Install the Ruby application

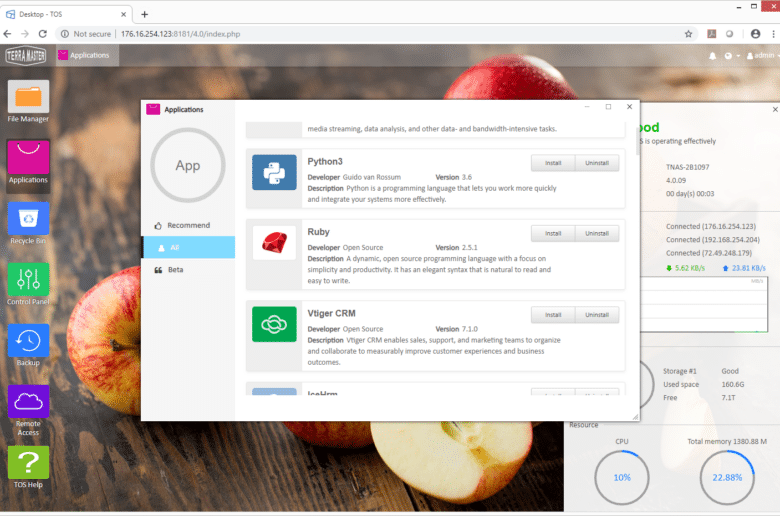553,233
